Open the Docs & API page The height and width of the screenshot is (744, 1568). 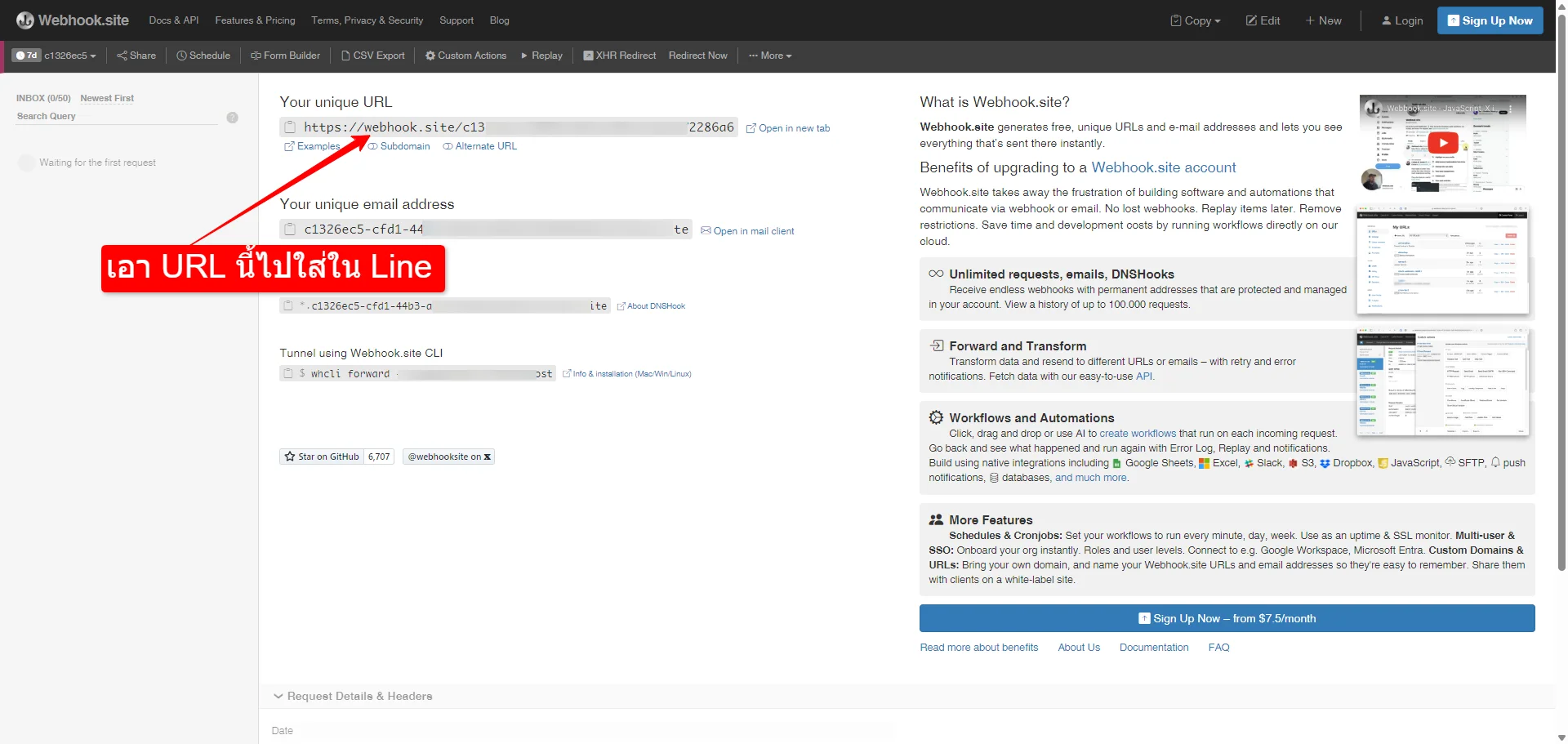173,20
